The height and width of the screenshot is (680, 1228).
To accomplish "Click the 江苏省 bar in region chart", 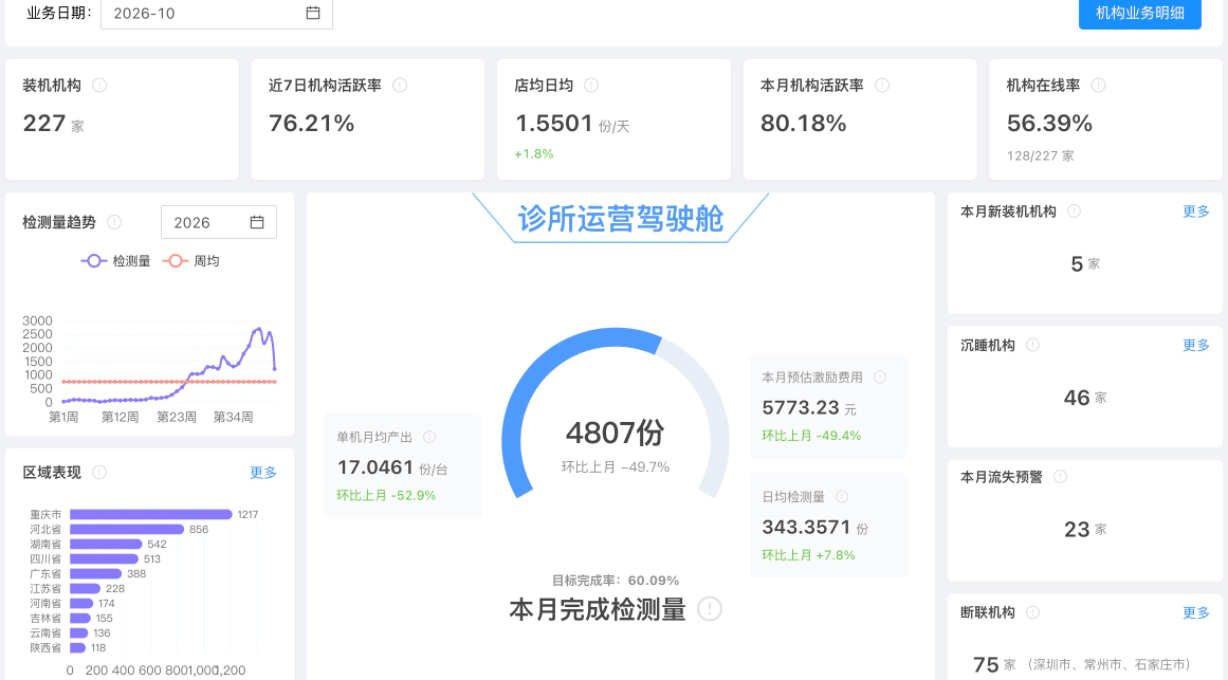I will [x=85, y=589].
